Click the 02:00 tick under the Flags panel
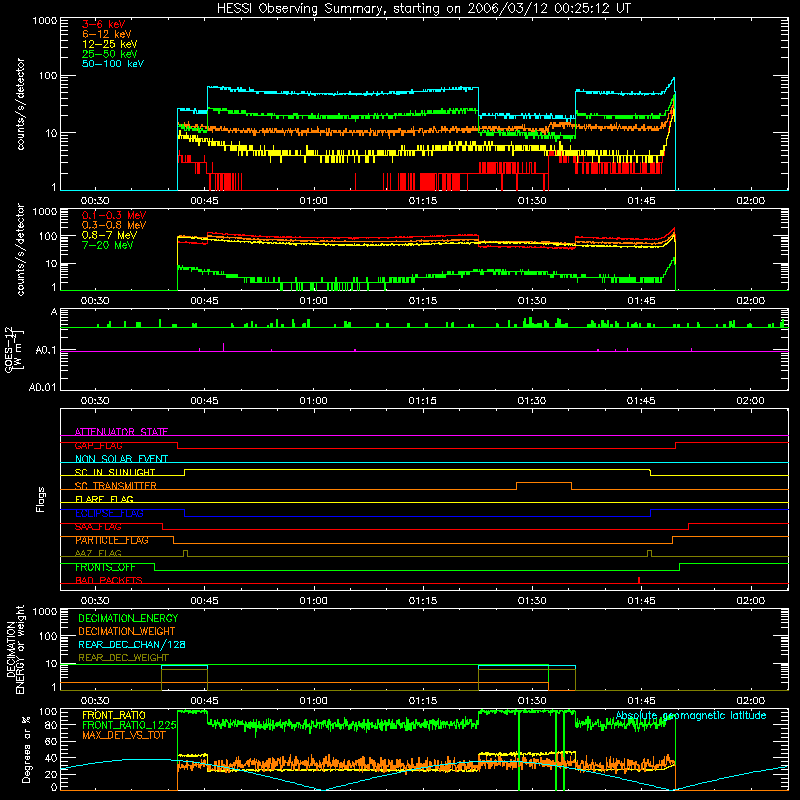The width and height of the screenshot is (800, 800). pyautogui.click(x=751, y=601)
